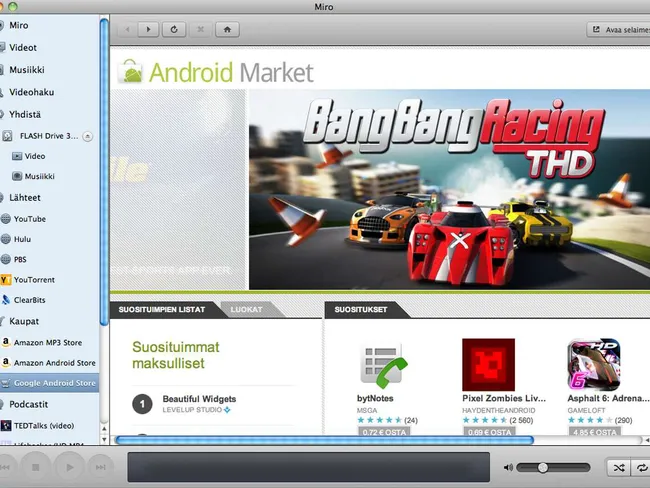650x488 pixels.
Task: Toggle repeat playback
Action: (x=641, y=468)
